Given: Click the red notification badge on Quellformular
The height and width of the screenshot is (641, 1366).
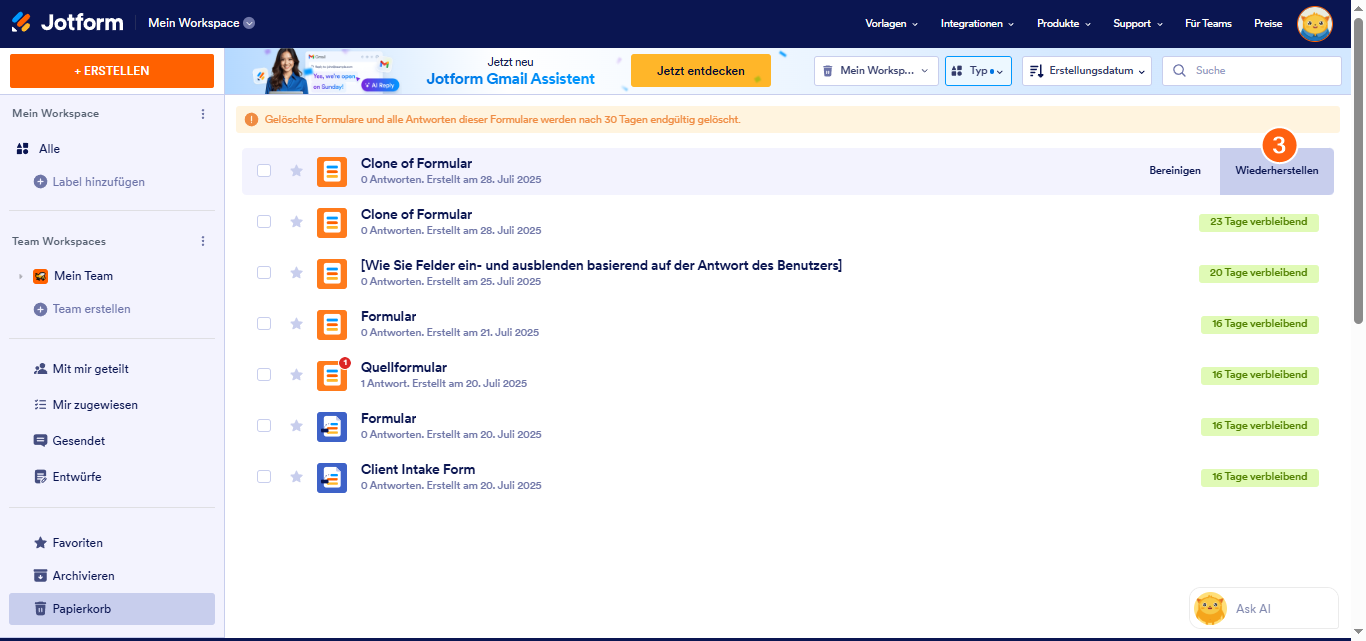Looking at the screenshot, I should tap(345, 362).
